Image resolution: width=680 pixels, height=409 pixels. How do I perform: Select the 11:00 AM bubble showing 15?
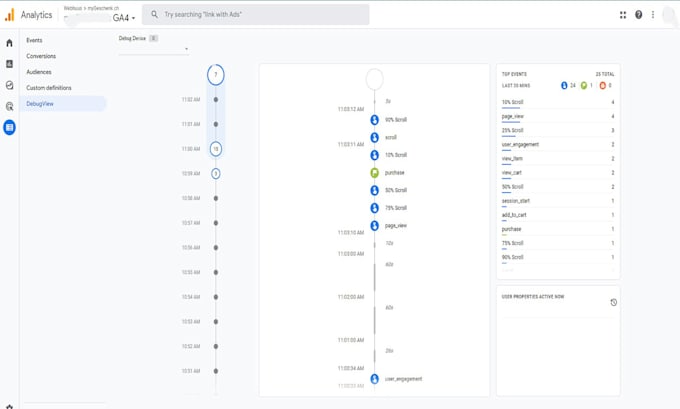(x=216, y=149)
